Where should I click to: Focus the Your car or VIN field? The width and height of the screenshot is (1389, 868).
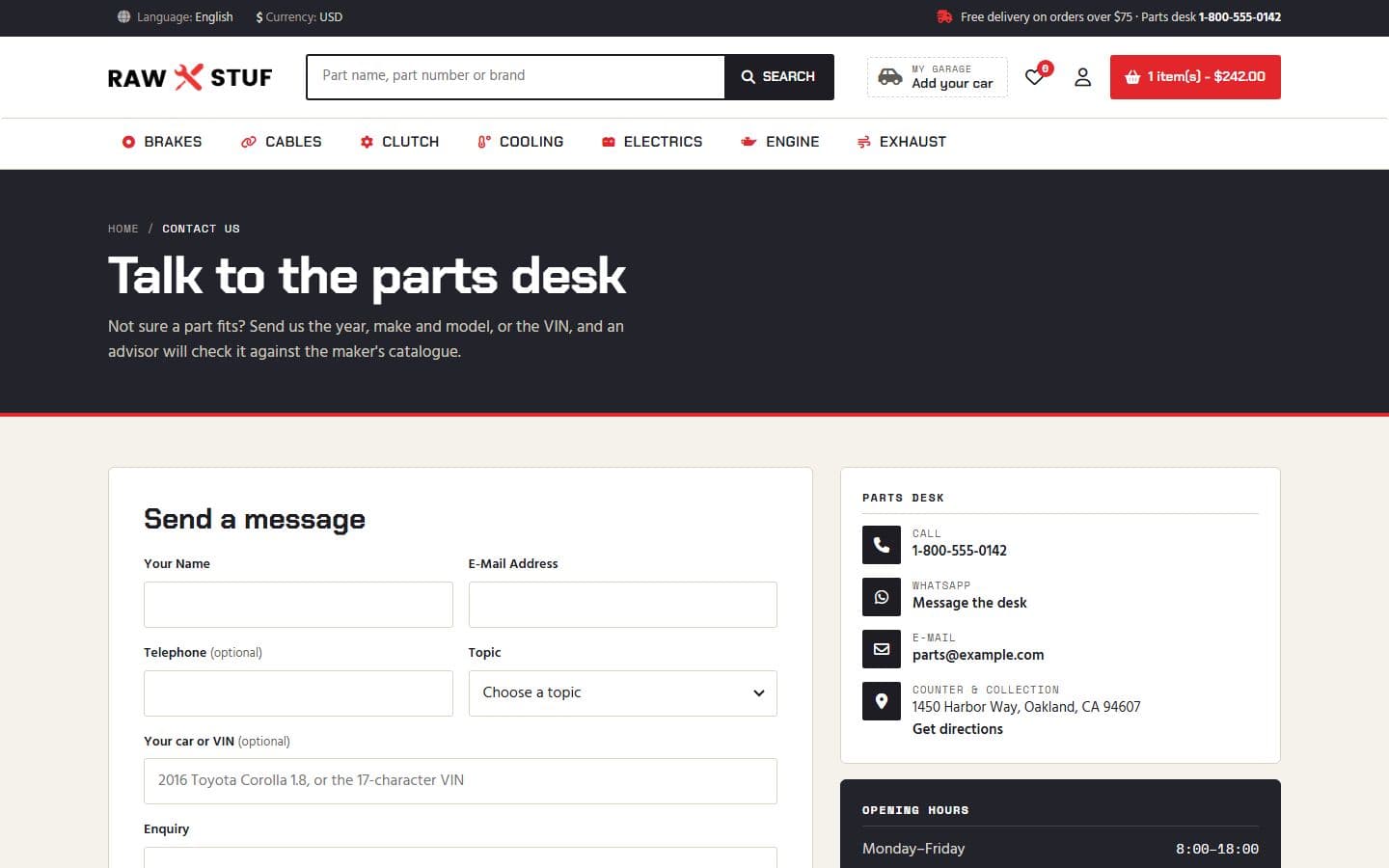[x=460, y=781]
